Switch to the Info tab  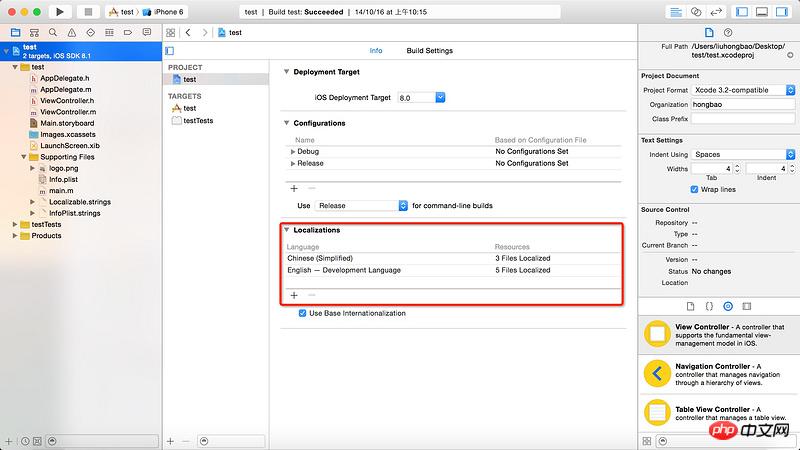point(376,51)
